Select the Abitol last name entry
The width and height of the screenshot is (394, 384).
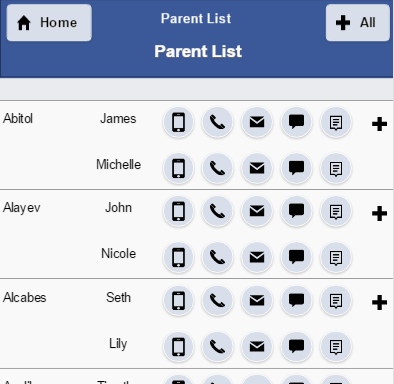tap(18, 119)
